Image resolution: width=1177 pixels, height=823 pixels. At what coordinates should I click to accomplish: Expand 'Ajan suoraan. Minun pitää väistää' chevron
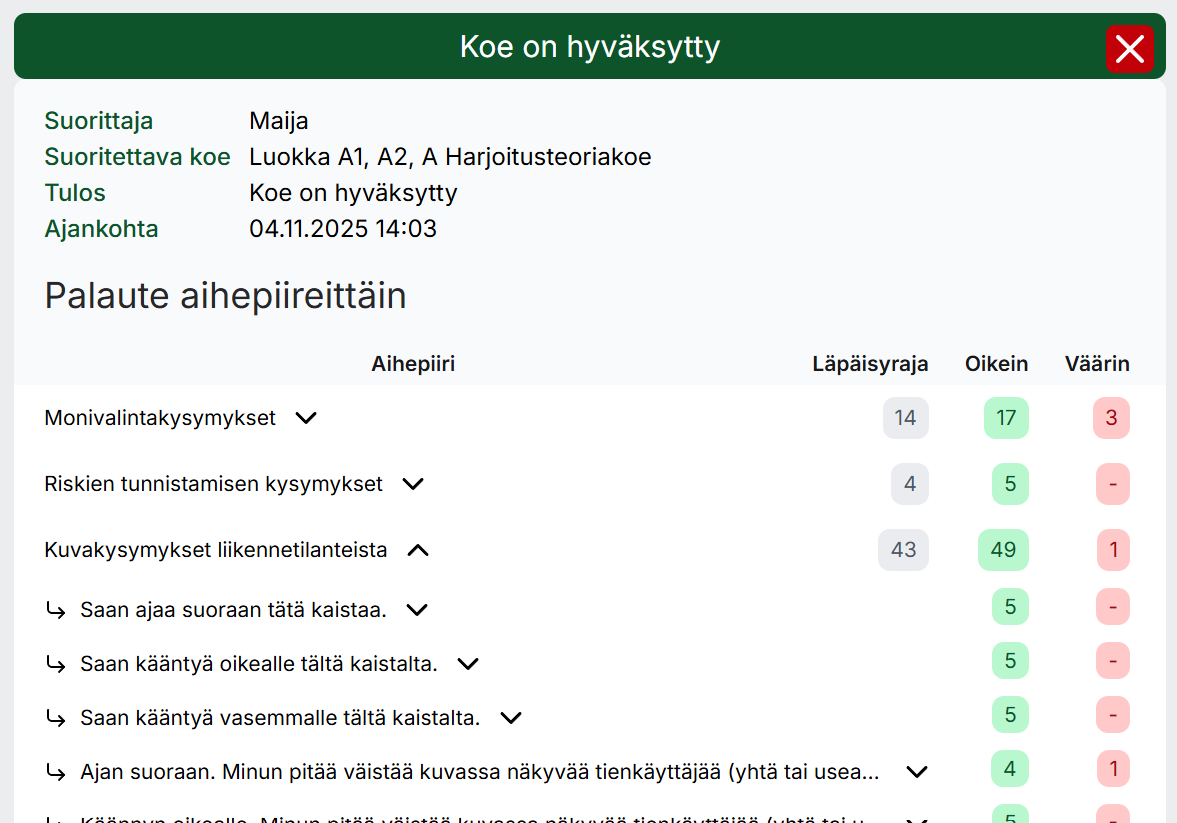(916, 772)
